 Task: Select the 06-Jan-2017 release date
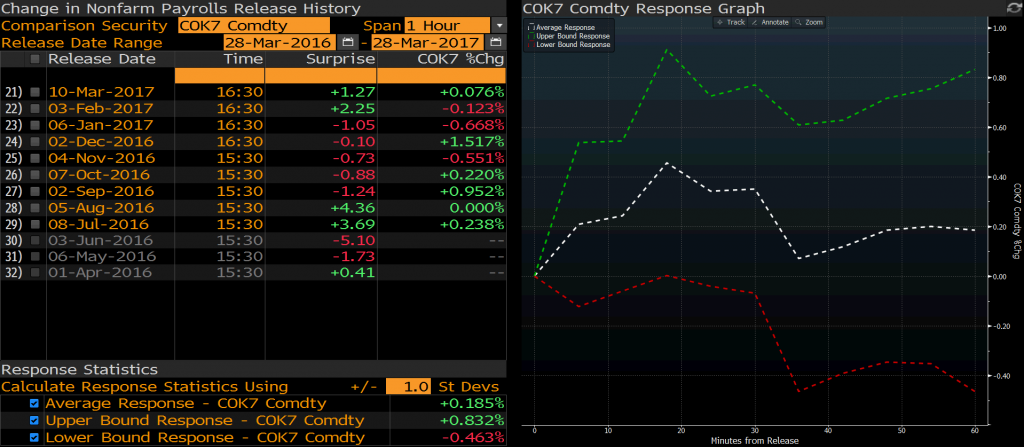click(x=101, y=125)
